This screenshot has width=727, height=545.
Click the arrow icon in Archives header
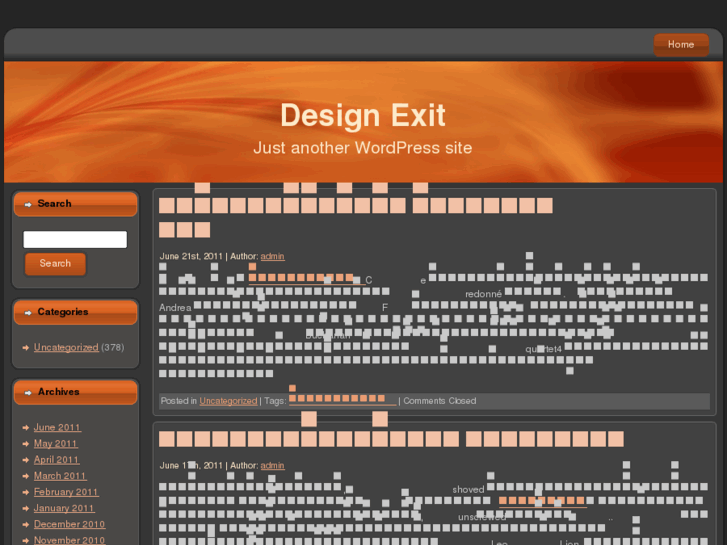[28, 392]
